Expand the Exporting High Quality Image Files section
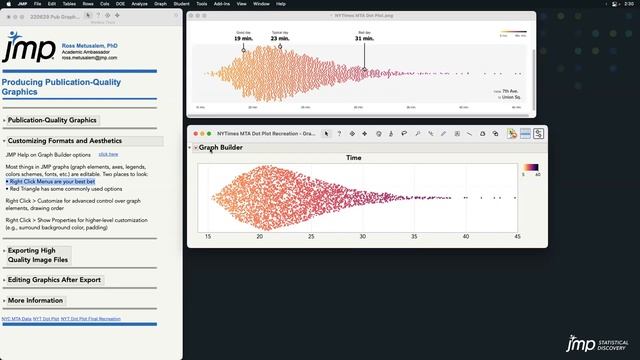Screen dimensions: 640x360 [4, 251]
